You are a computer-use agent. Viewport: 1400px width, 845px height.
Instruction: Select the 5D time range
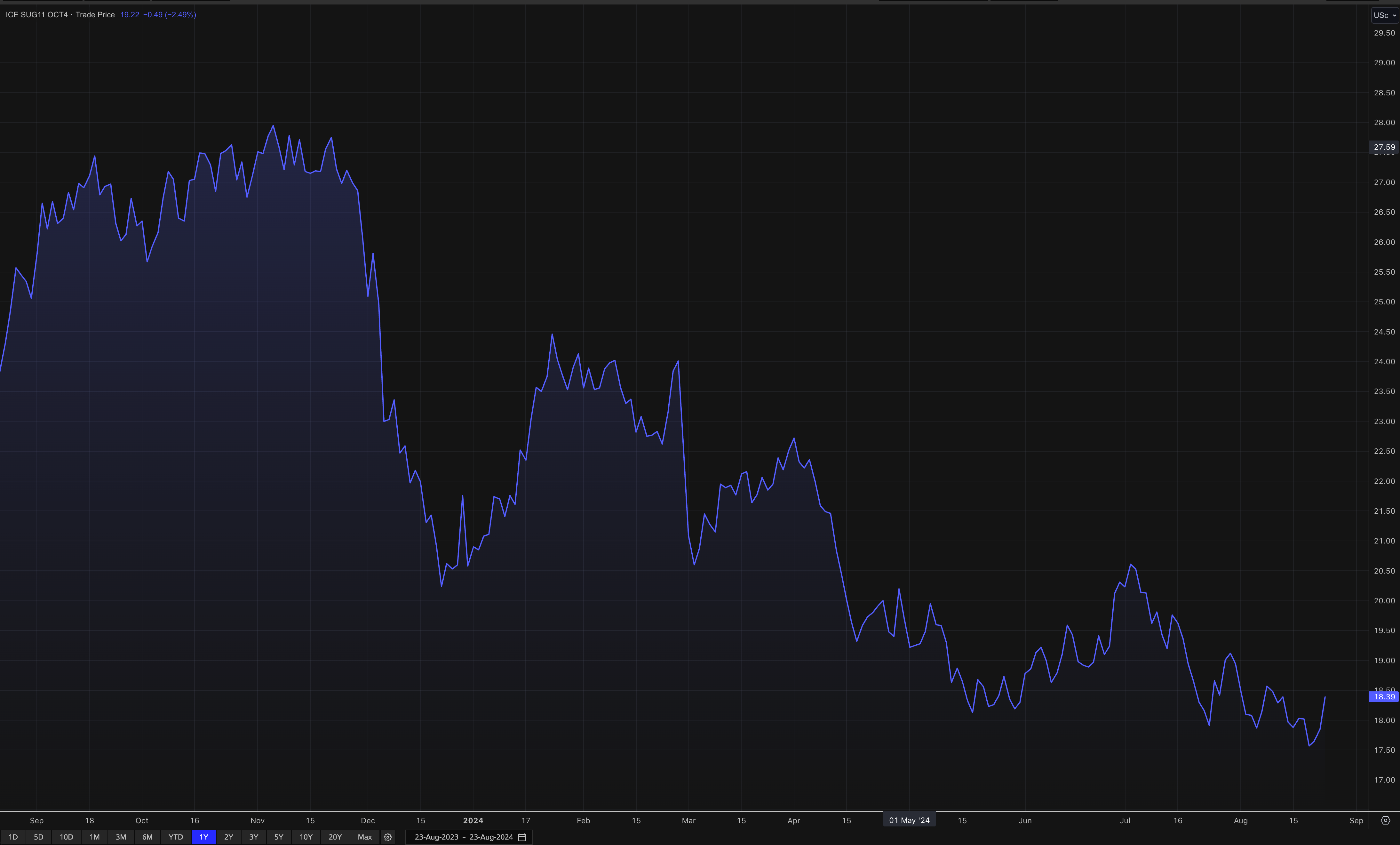(39, 837)
